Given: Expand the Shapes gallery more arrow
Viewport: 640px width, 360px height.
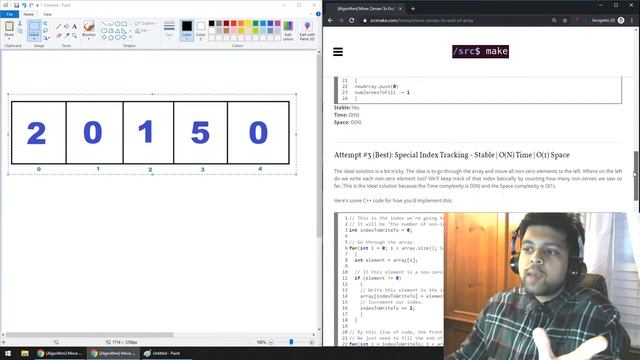Looking at the screenshot, I should (x=131, y=37).
